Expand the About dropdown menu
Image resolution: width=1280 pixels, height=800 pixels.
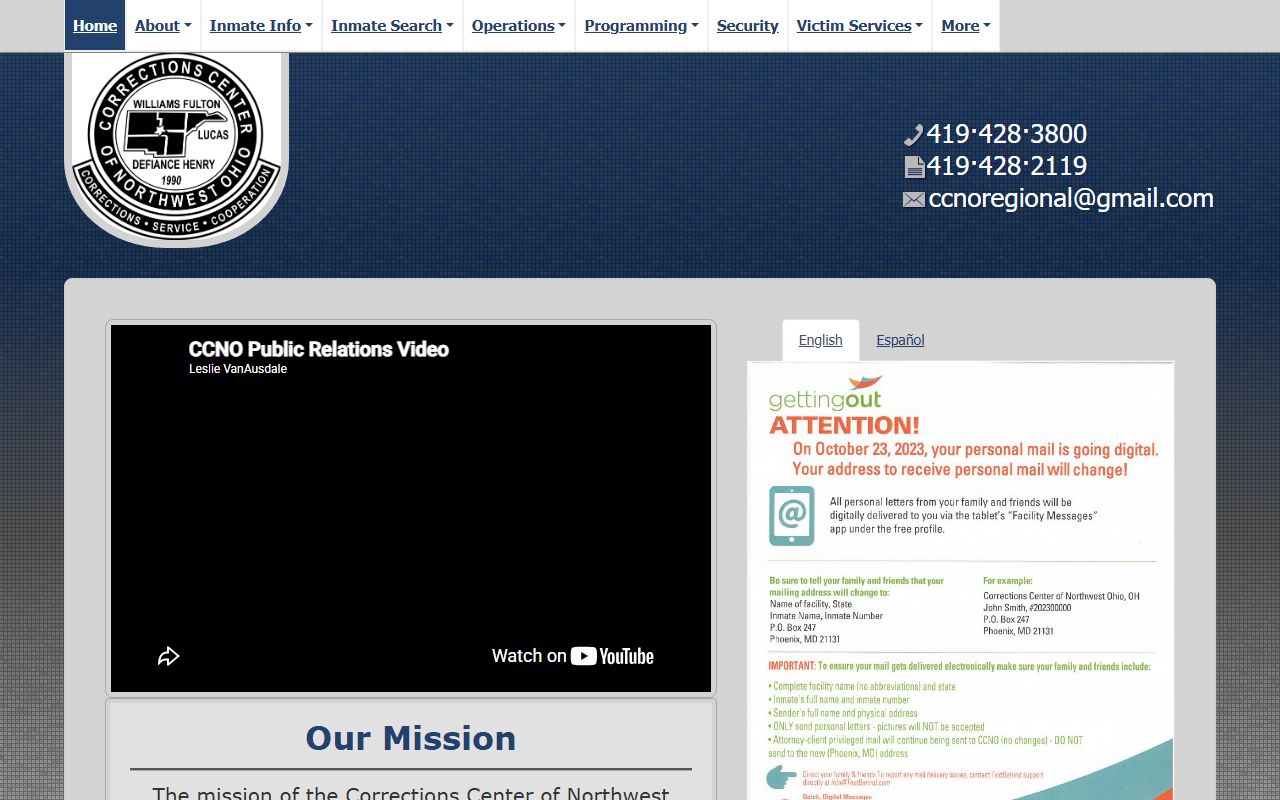coord(163,26)
